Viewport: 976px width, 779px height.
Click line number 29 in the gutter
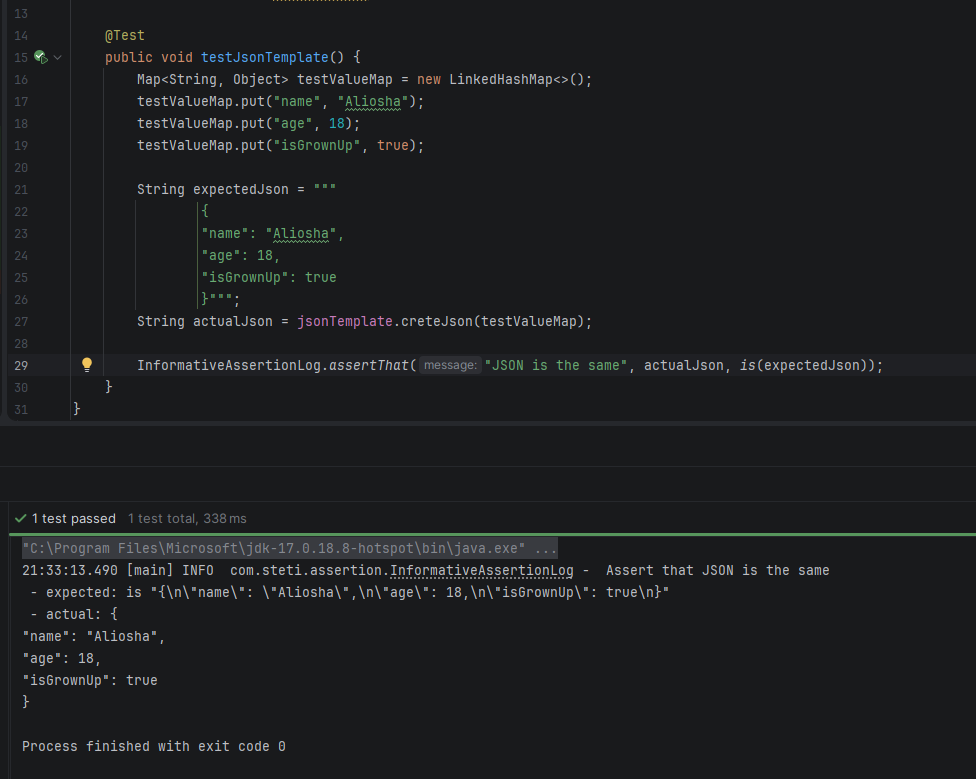(21, 365)
